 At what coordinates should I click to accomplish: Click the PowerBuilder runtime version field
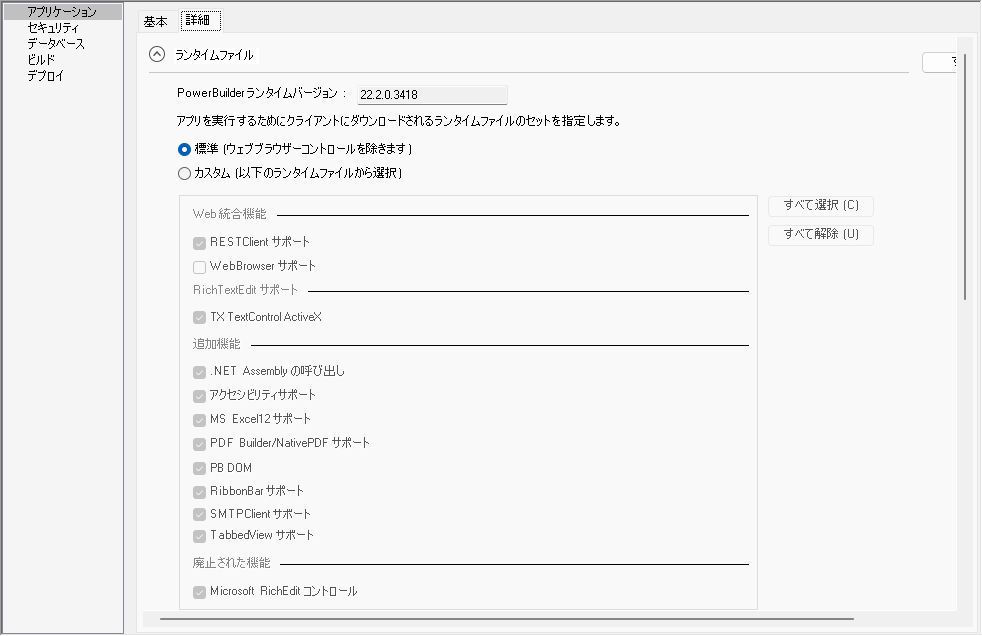[x=431, y=95]
